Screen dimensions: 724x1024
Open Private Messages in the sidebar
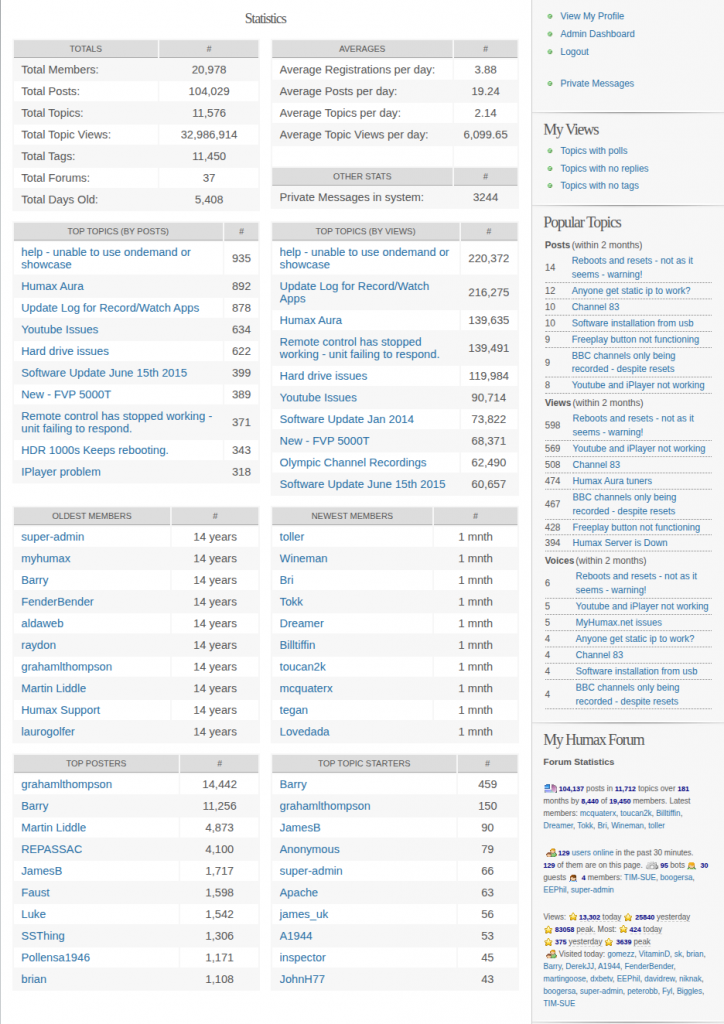coord(597,84)
